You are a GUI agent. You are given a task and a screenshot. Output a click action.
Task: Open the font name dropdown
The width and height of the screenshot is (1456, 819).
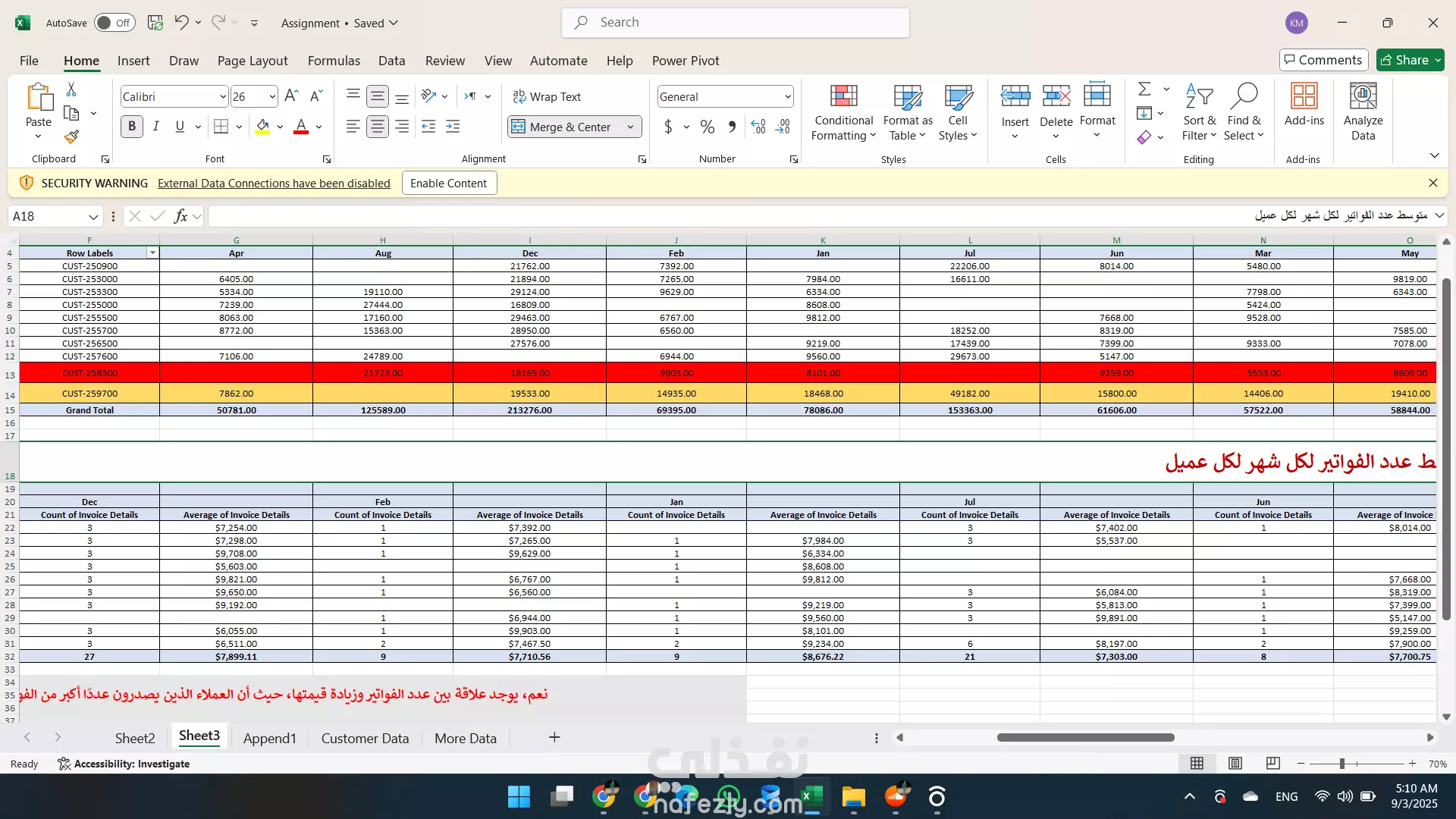[x=222, y=96]
